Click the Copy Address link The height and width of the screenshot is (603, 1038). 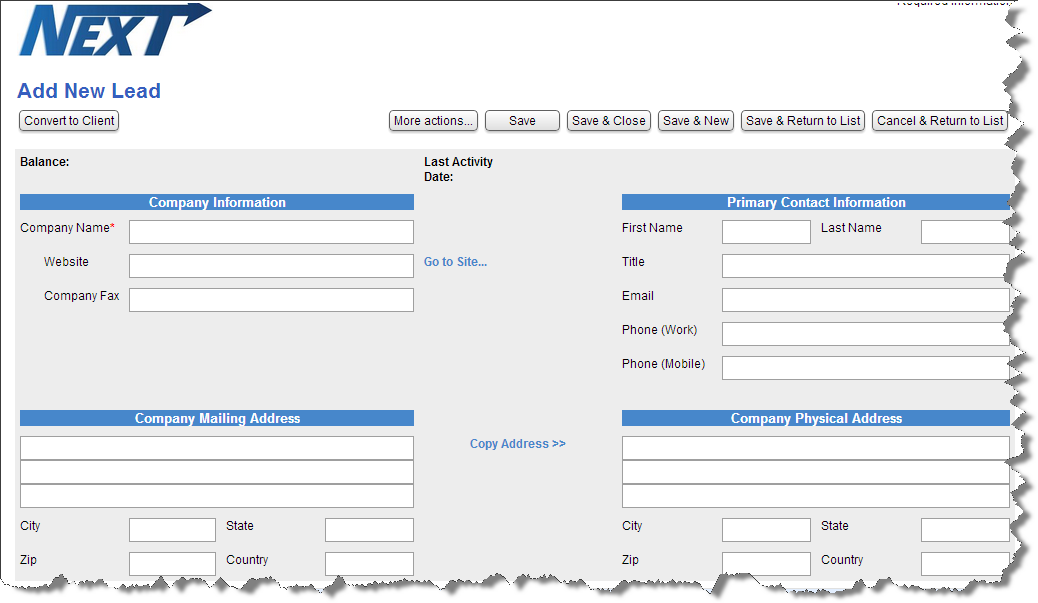517,444
